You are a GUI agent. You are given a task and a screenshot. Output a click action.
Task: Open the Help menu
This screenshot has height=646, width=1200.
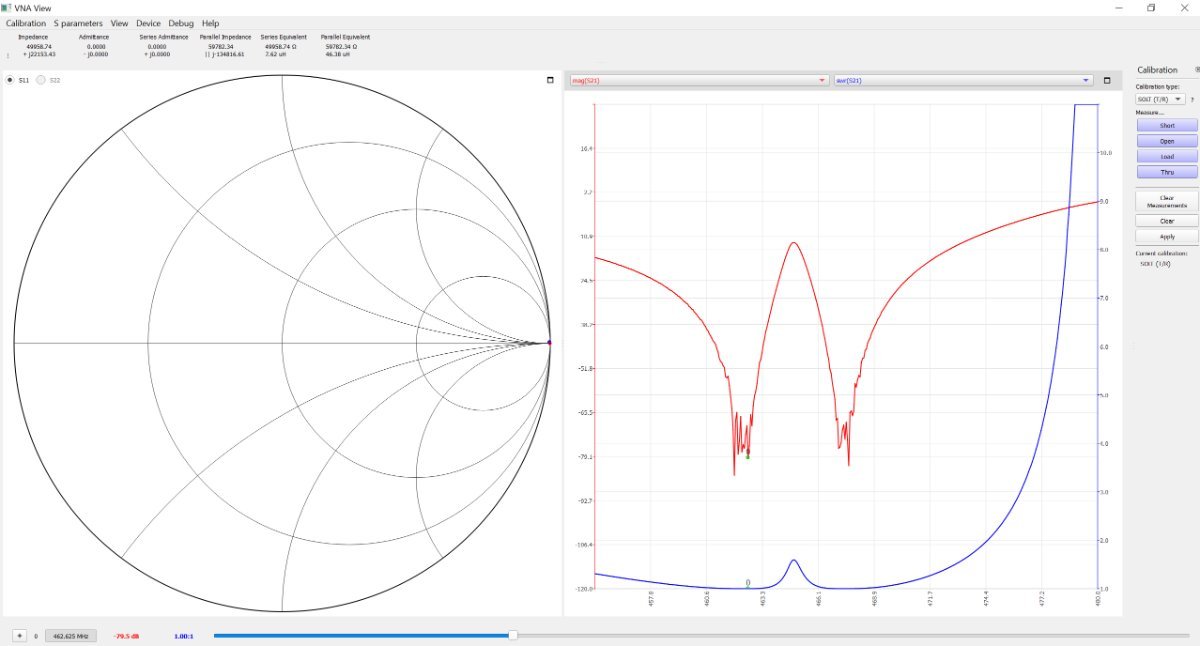coord(210,23)
